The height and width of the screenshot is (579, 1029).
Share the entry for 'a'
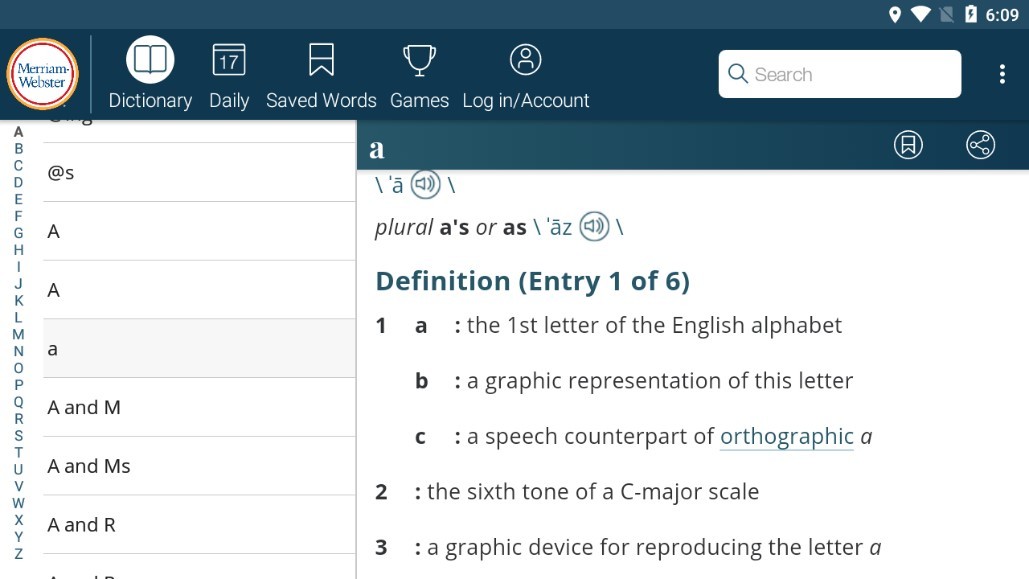980,145
